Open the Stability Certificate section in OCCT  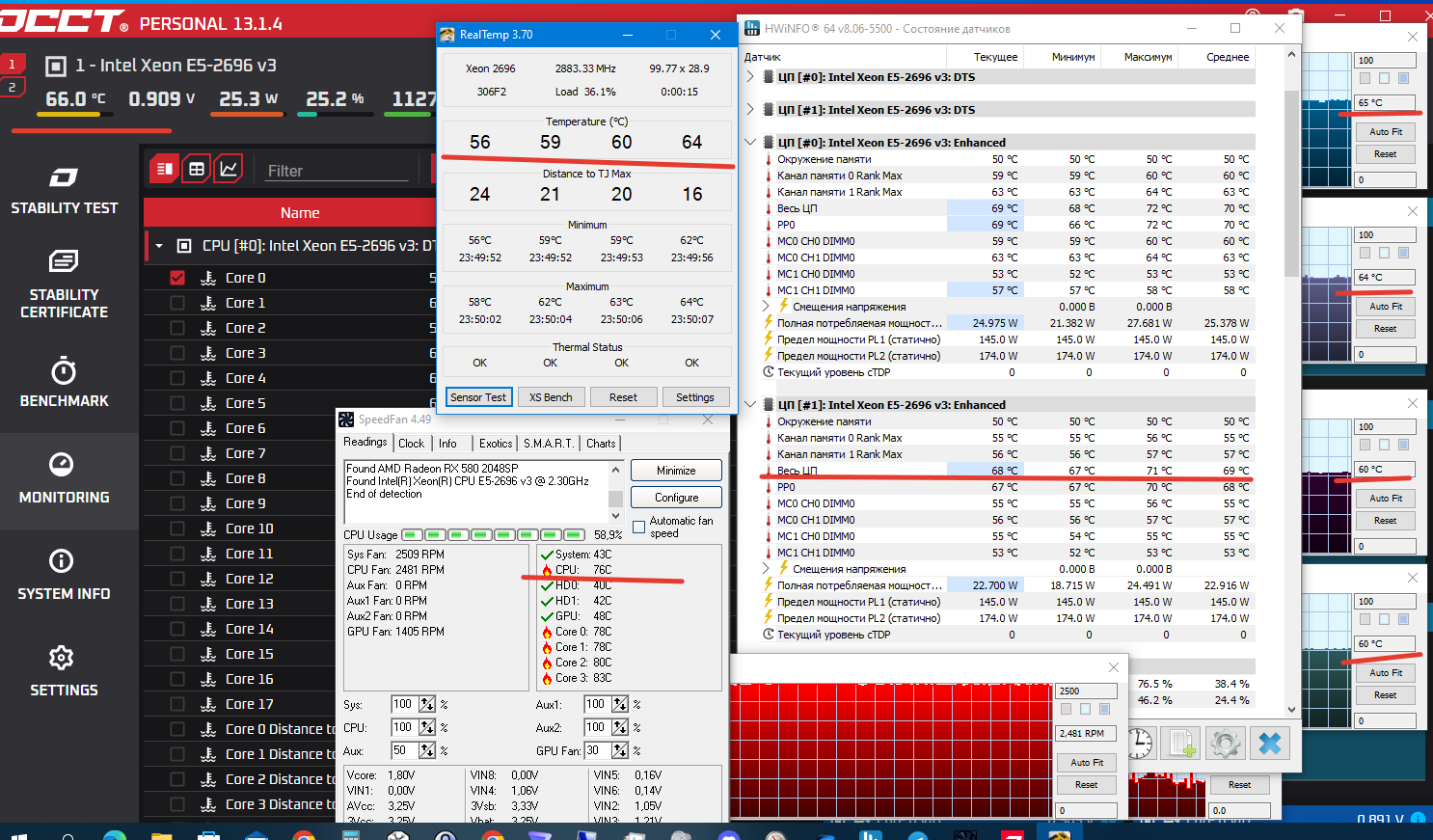64,284
